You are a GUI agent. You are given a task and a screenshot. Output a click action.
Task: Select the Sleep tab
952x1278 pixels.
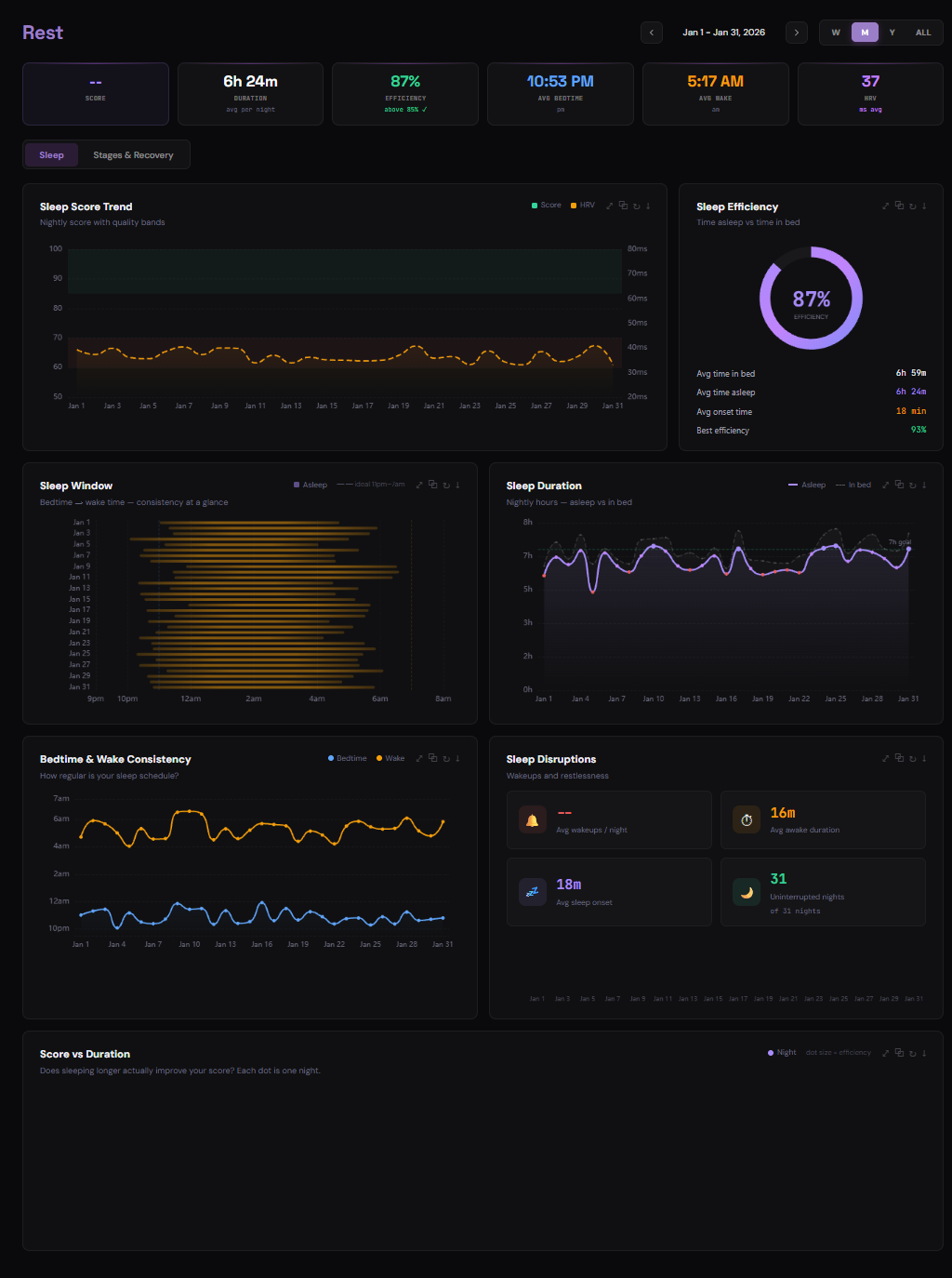(x=52, y=155)
